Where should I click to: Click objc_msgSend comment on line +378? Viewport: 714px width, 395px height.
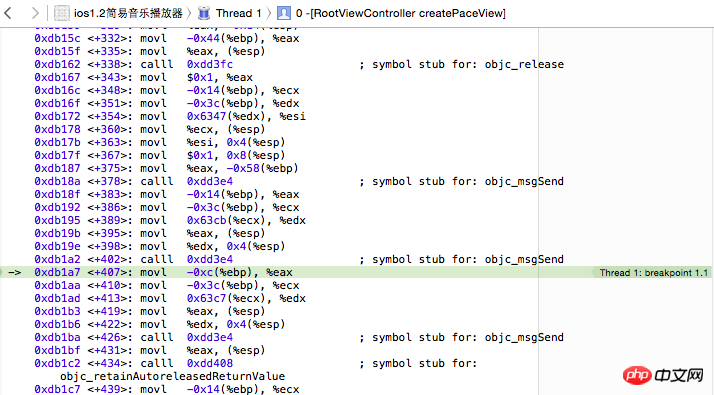pyautogui.click(x=461, y=181)
